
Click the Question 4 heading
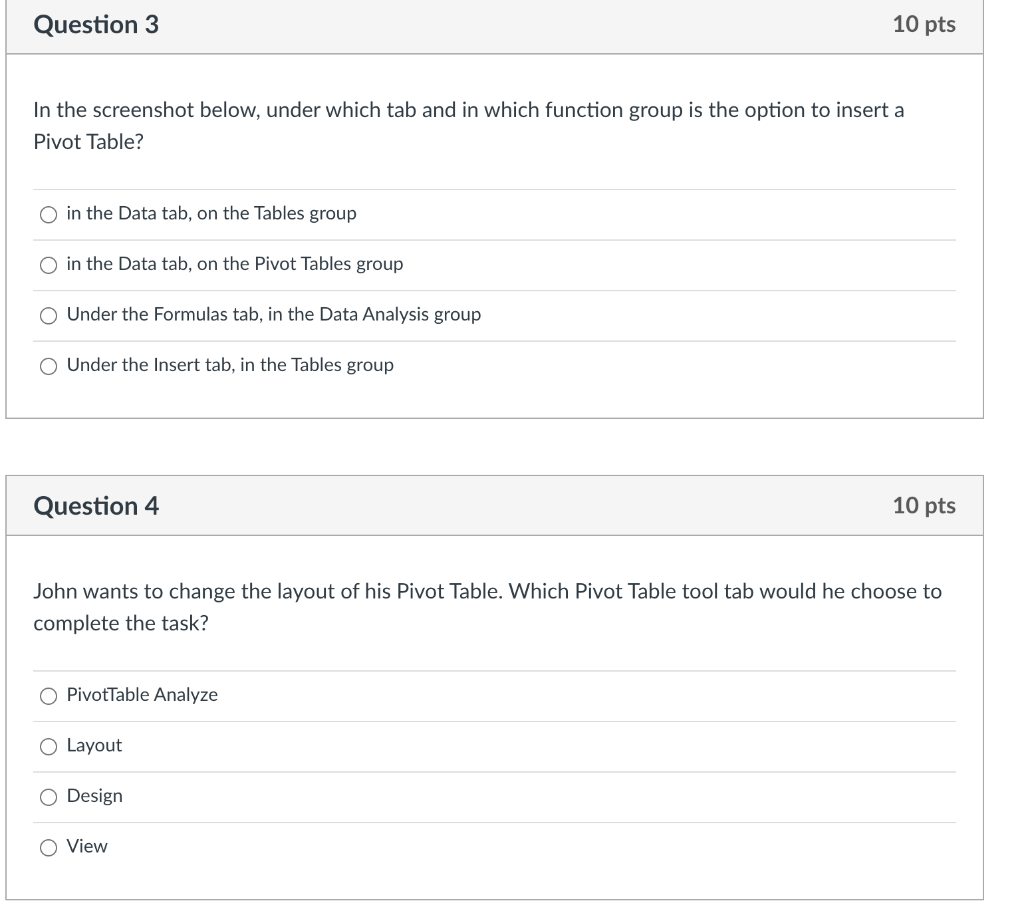pyautogui.click(x=96, y=506)
